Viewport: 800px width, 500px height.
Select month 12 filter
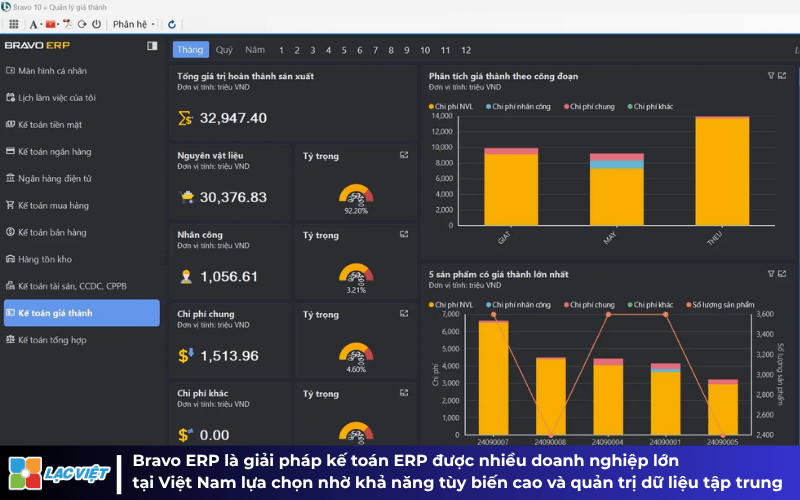[x=466, y=50]
